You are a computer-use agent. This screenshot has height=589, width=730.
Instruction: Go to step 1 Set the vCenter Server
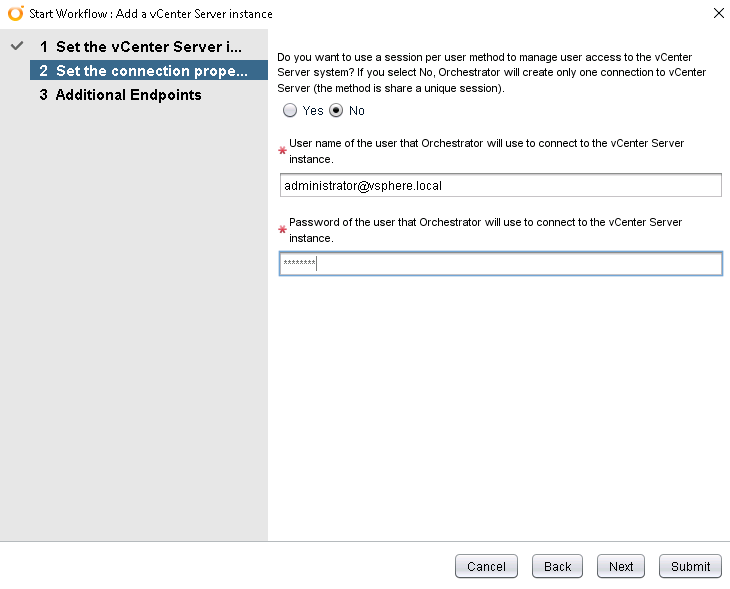click(140, 47)
